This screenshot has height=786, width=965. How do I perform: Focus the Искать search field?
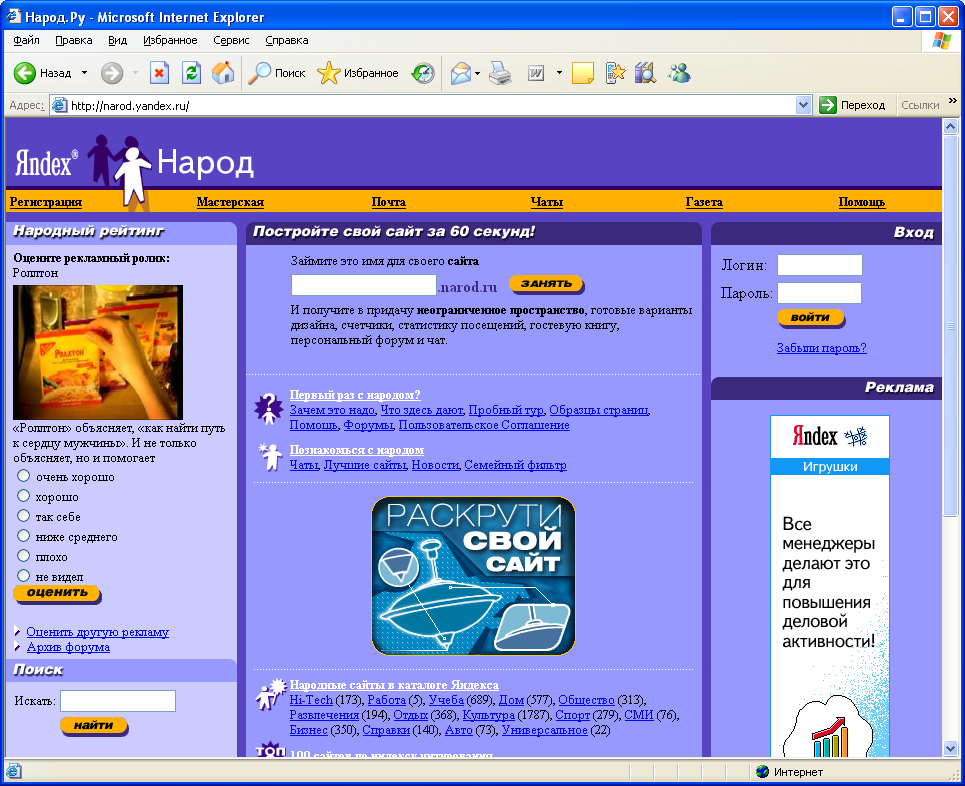(x=118, y=701)
